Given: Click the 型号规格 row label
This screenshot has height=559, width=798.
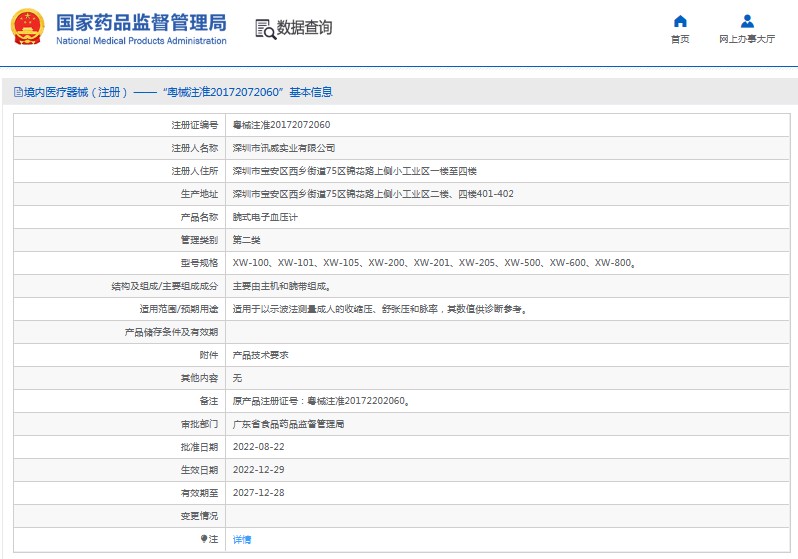Looking at the screenshot, I should point(199,263).
